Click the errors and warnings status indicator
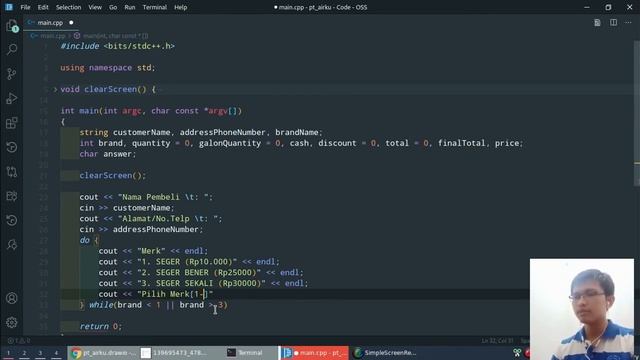 tap(19, 340)
